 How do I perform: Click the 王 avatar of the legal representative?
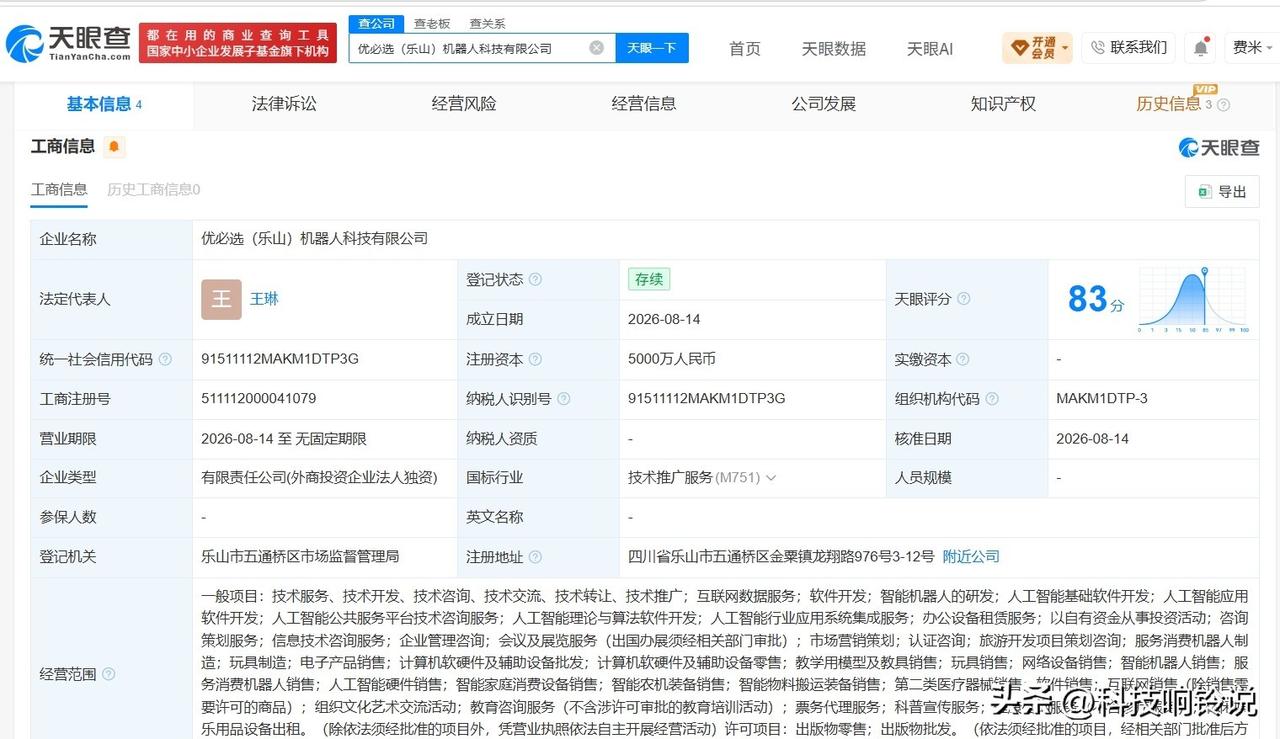tap(221, 299)
